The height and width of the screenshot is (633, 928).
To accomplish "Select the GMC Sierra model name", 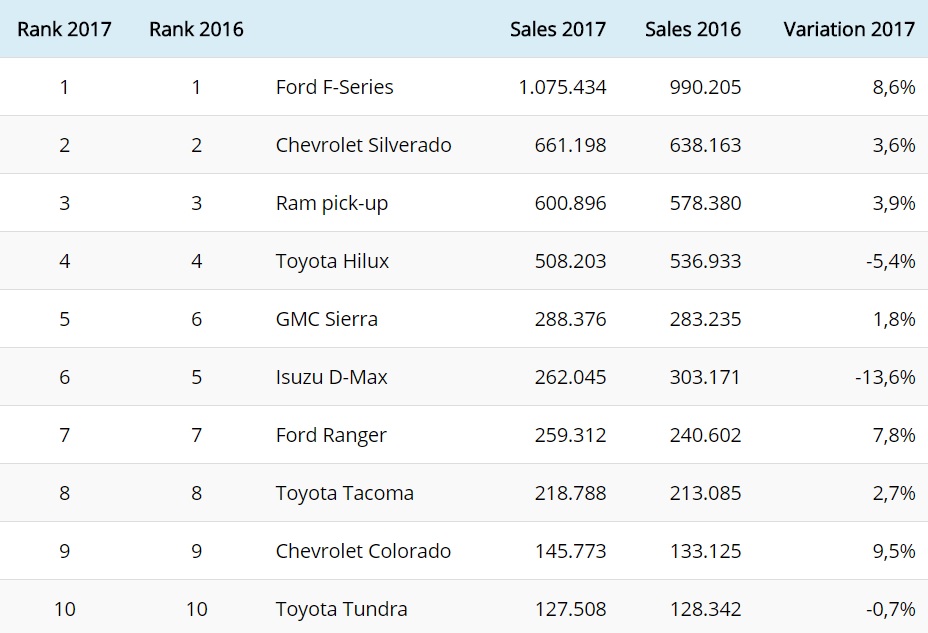I will tap(326, 319).
